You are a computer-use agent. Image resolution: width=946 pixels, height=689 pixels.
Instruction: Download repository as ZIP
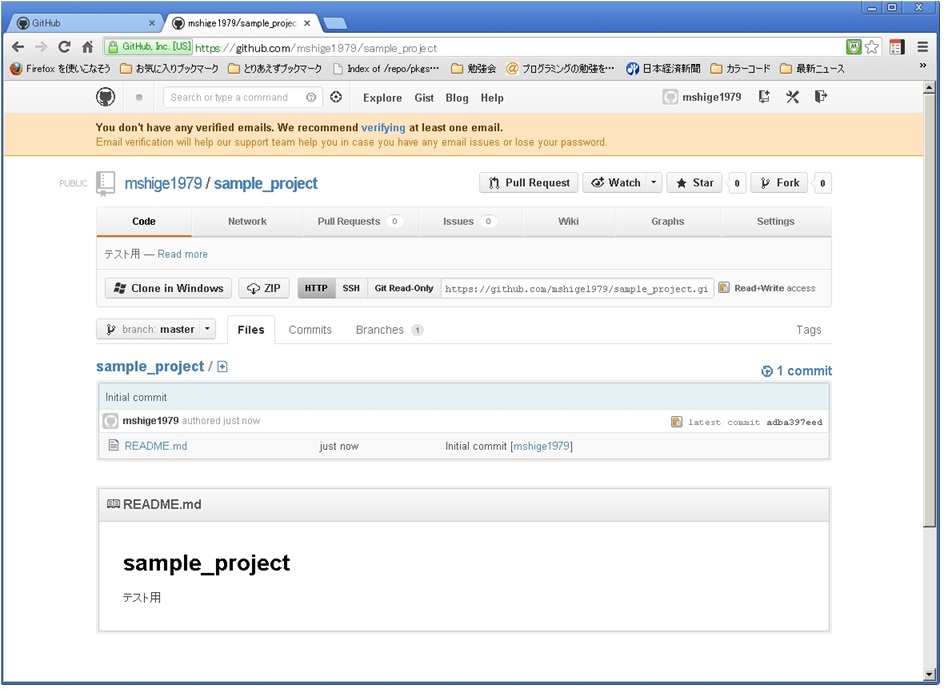[264, 288]
